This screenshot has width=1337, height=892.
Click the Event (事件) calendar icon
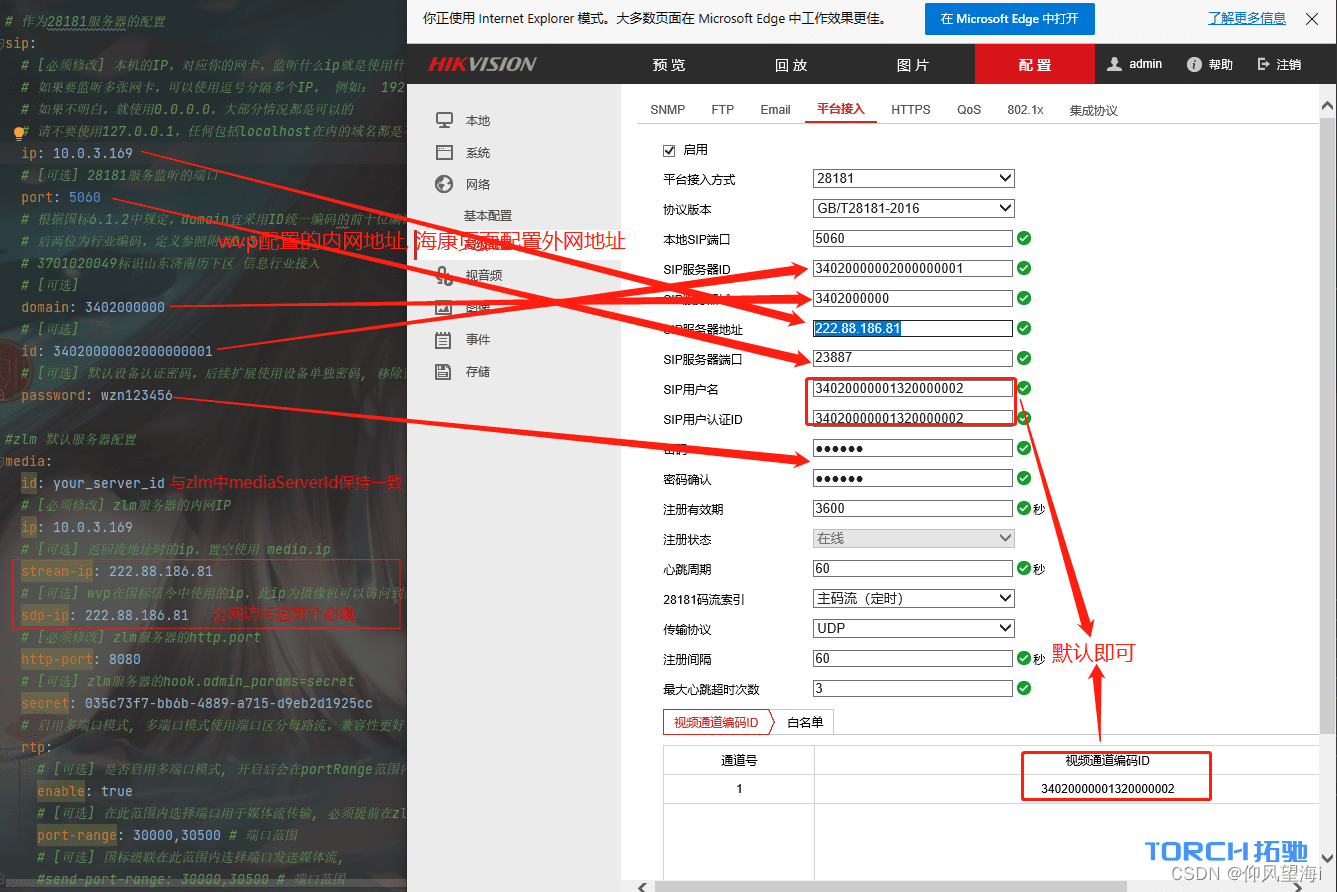(445, 340)
